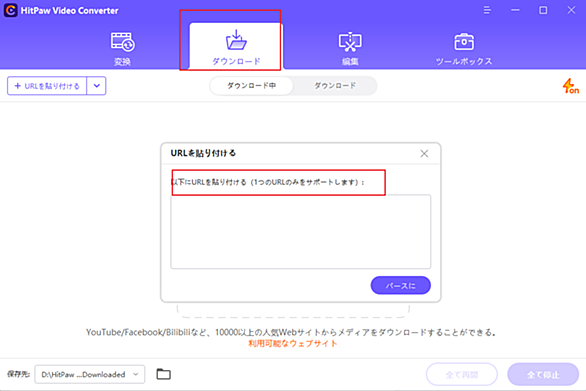586x391 pixels.
Task: Click the 保存先 label
Action: pyautogui.click(x=18, y=374)
